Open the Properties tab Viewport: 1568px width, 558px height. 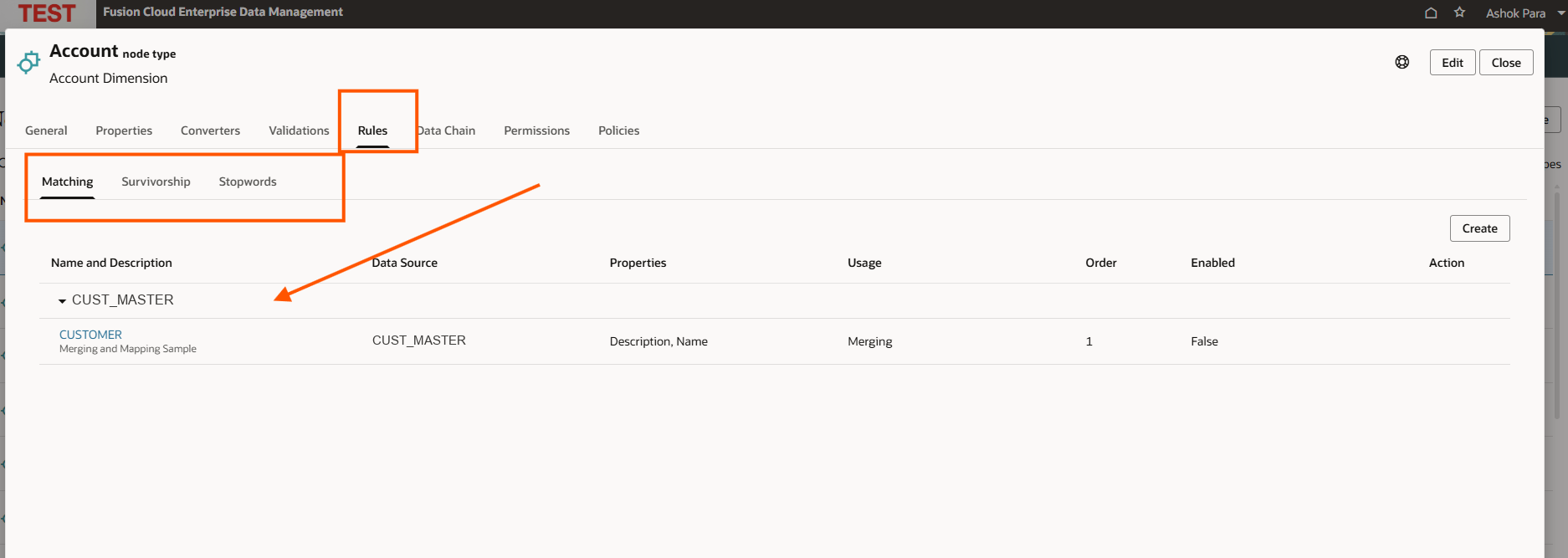[124, 131]
